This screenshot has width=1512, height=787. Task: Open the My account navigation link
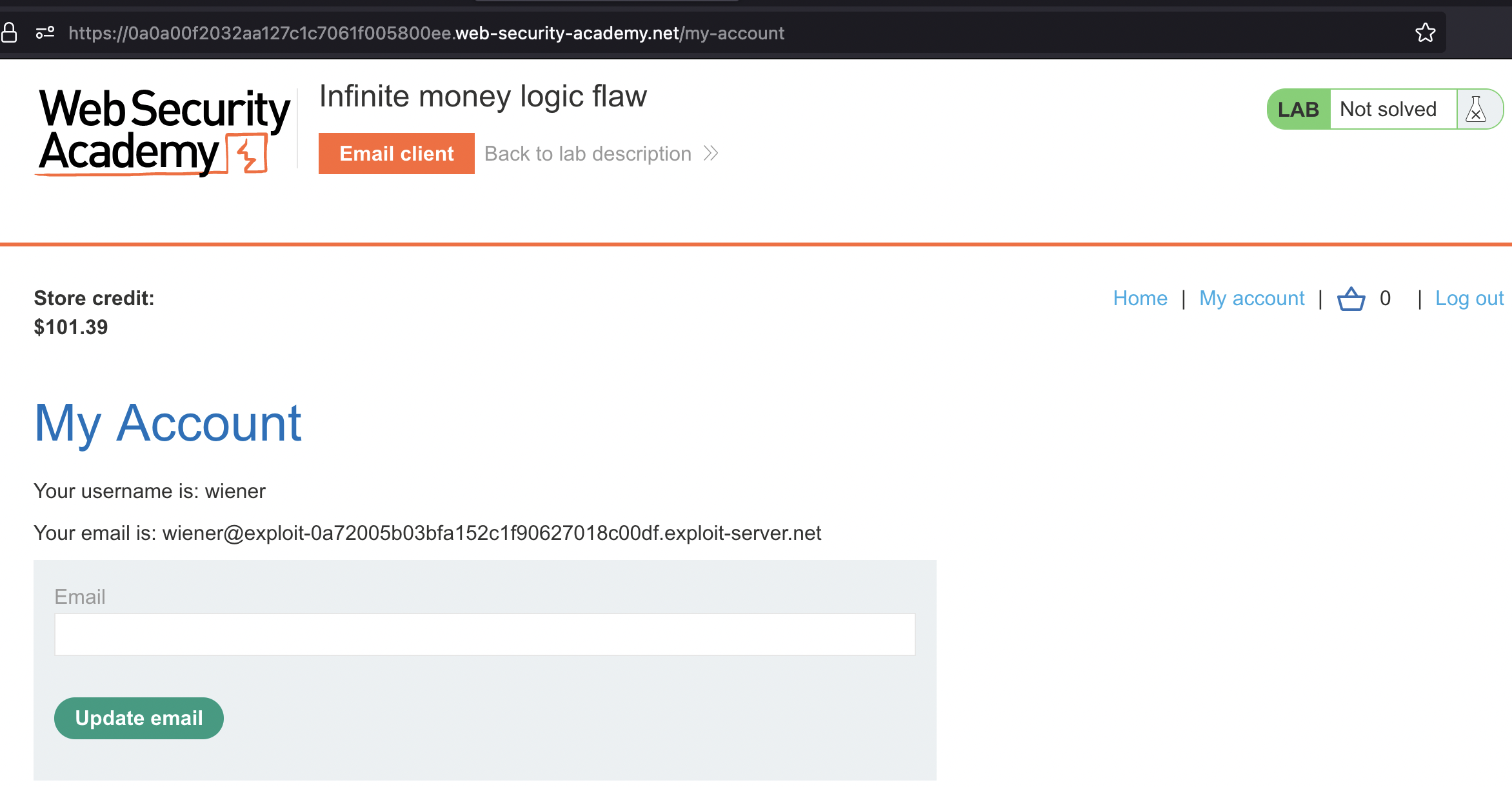point(1251,298)
